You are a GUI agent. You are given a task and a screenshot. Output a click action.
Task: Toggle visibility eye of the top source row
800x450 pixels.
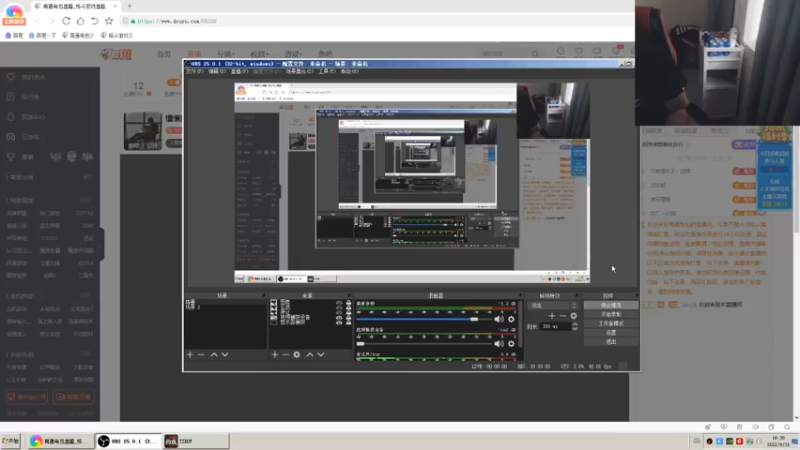(339, 303)
